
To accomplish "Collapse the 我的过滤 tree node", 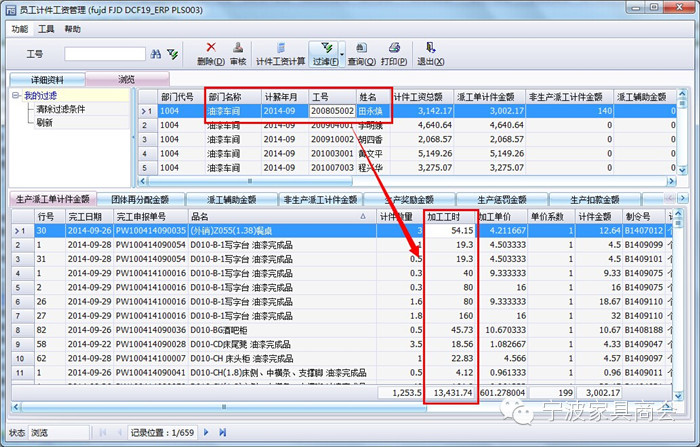I will pos(17,96).
